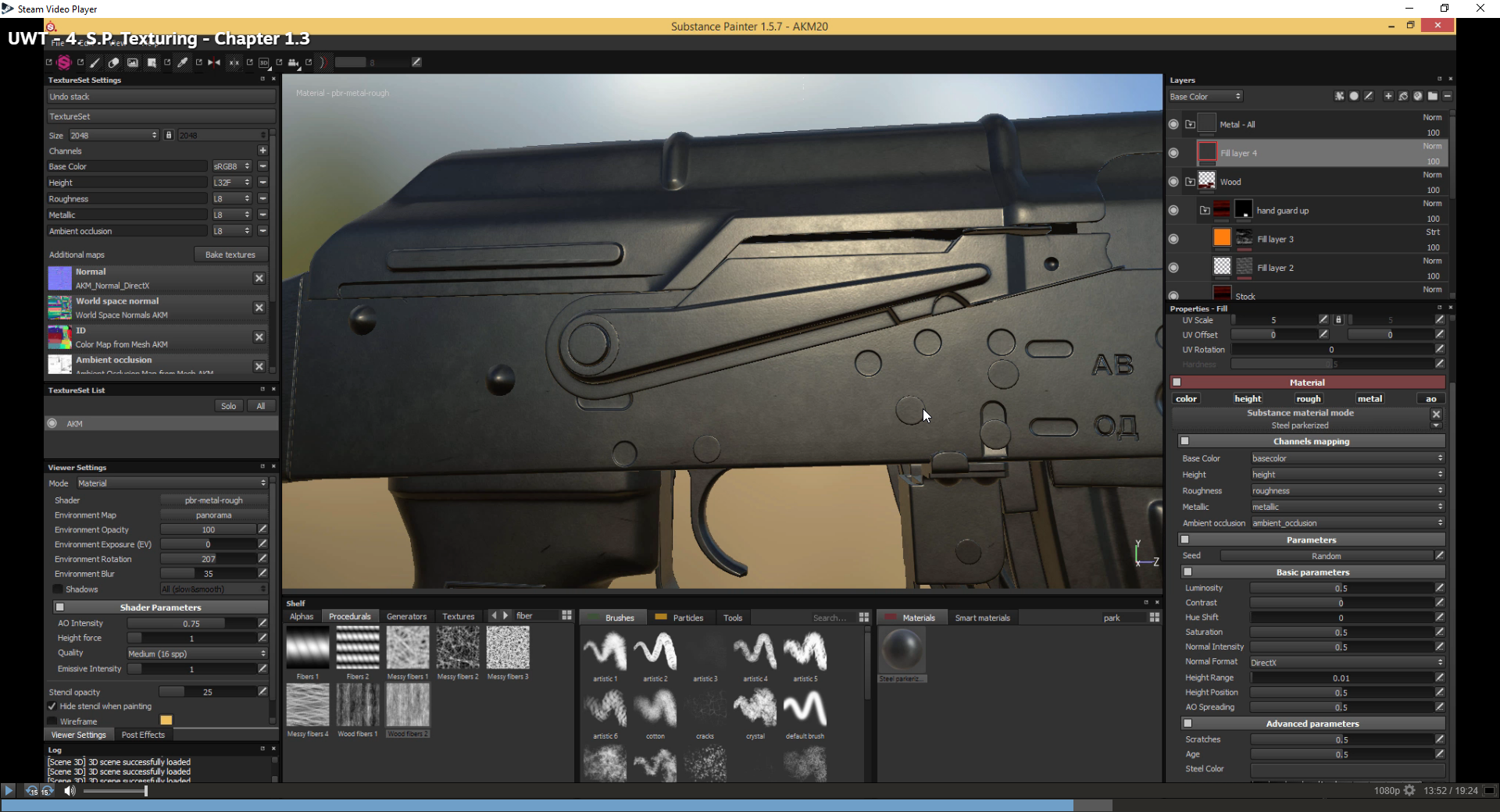This screenshot has width=1500, height=812.
Task: Collapse the Metal - All group in Layers
Action: tap(1191, 123)
